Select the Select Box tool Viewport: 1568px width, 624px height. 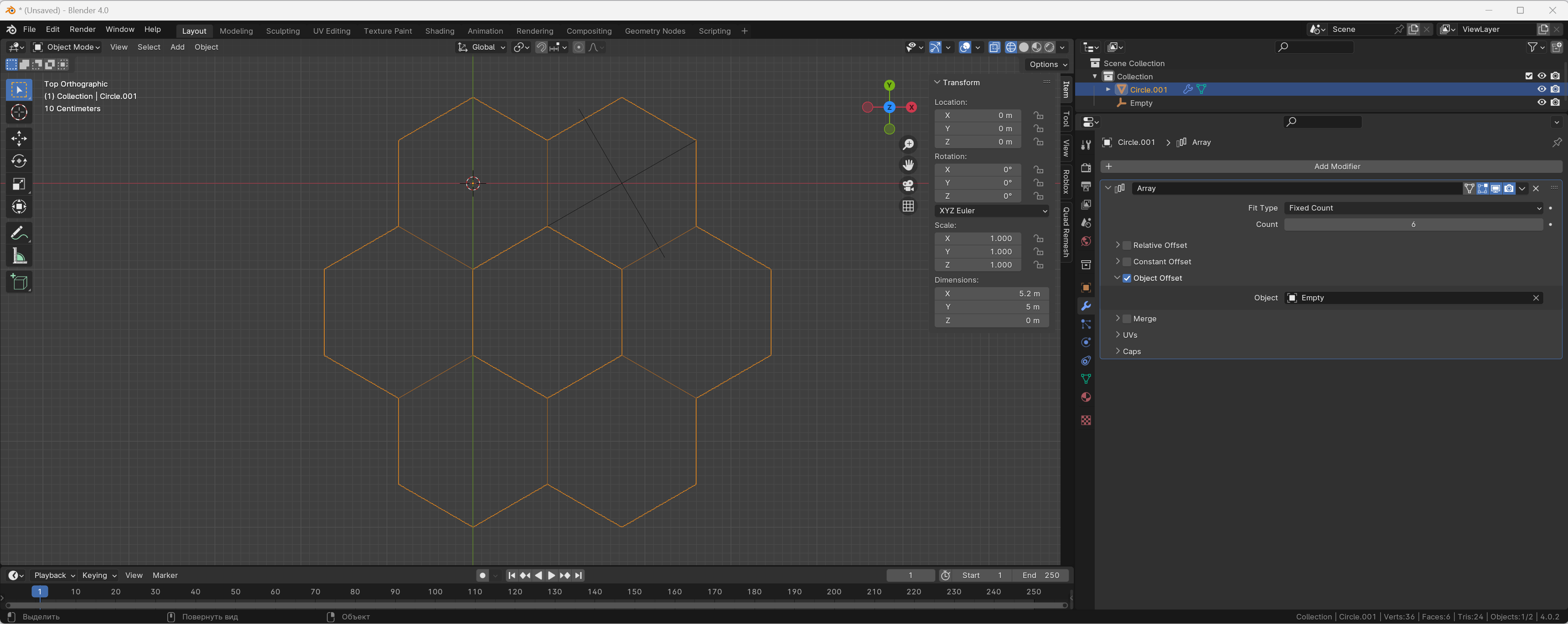coord(19,89)
